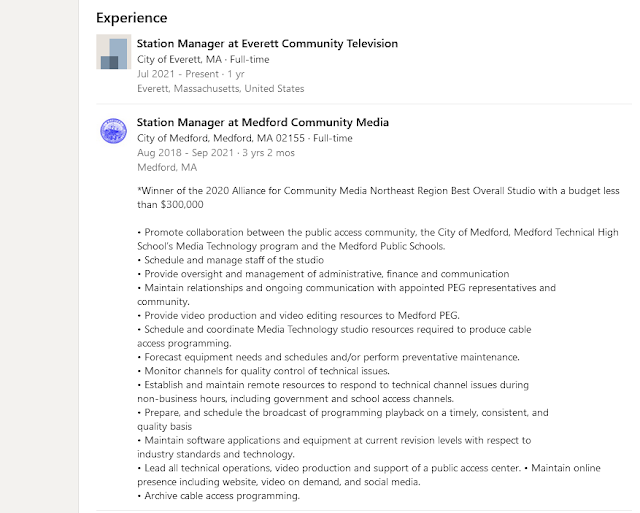The width and height of the screenshot is (640, 513).
Task: Click the Provide oversight and management bullet
Action: (x=323, y=274)
